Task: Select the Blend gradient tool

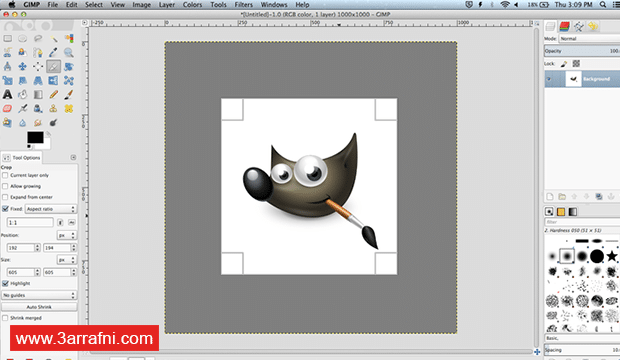Action: 38,95
